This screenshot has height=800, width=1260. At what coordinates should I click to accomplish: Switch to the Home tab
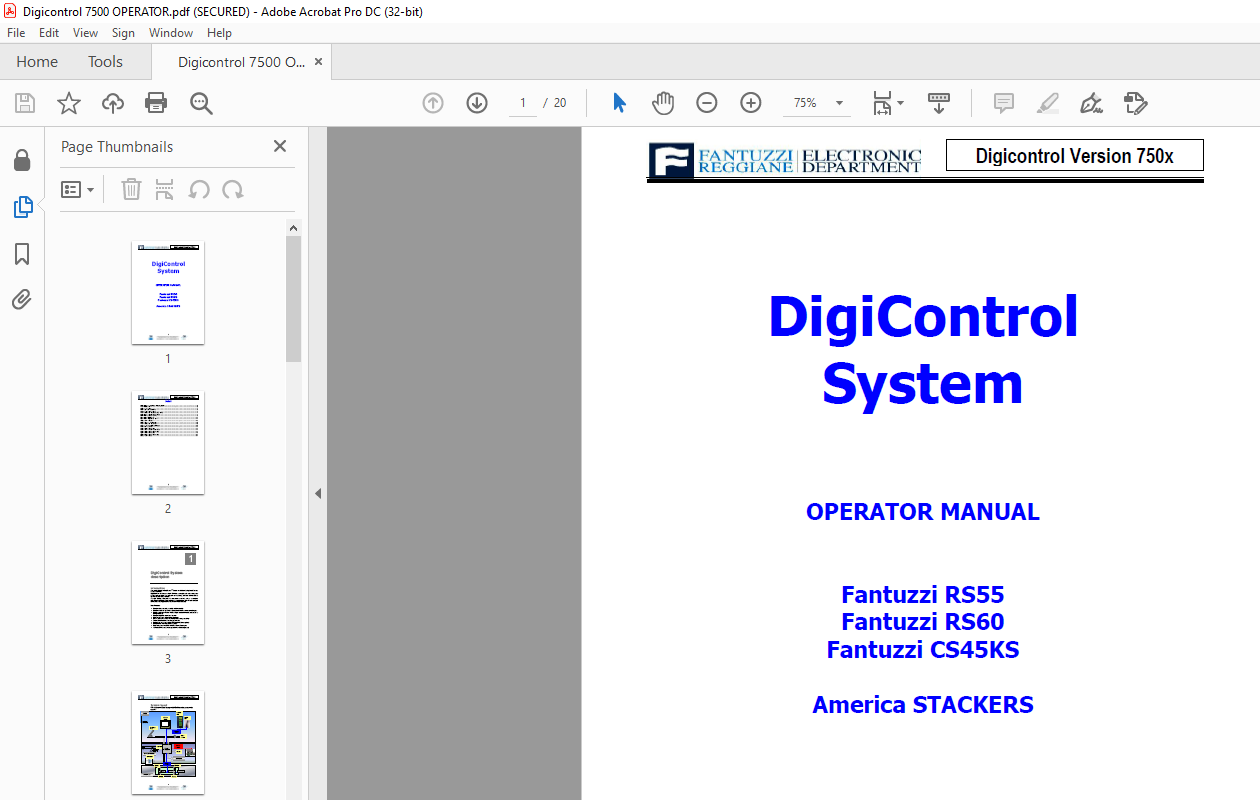coord(37,62)
